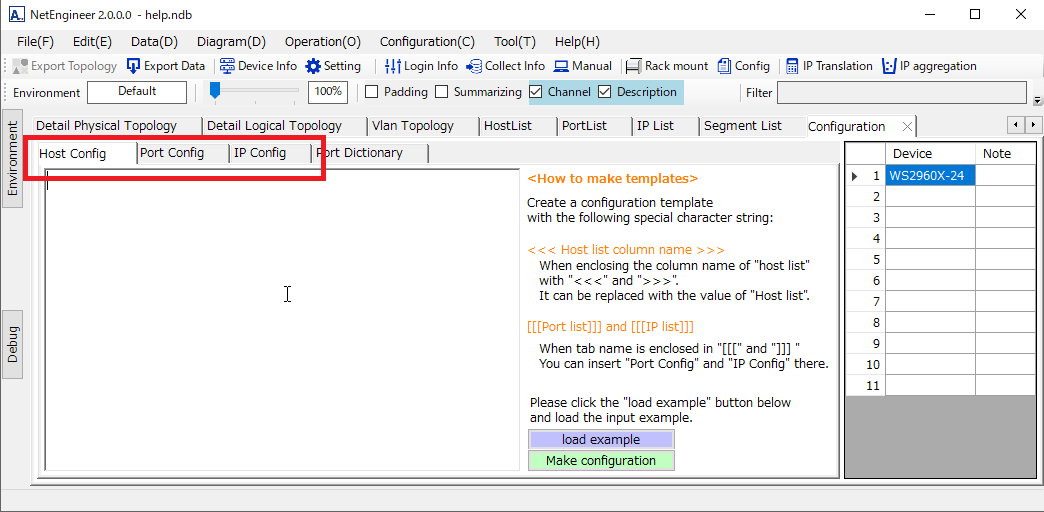Screen dimensions: 1044x512
Task: Click the Login Info toolbar icon
Action: pyautogui.click(x=393, y=66)
